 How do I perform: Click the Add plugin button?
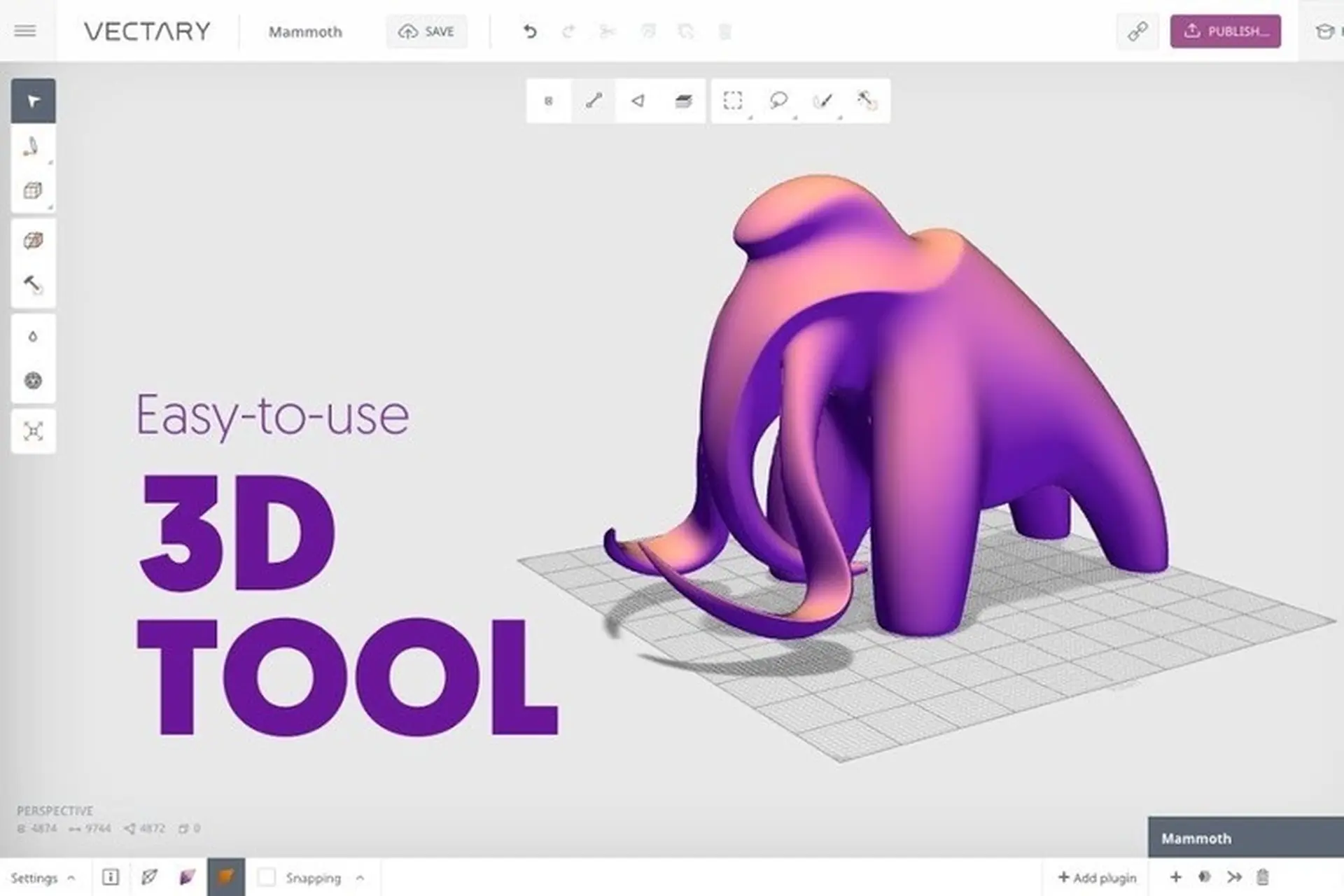click(1098, 876)
